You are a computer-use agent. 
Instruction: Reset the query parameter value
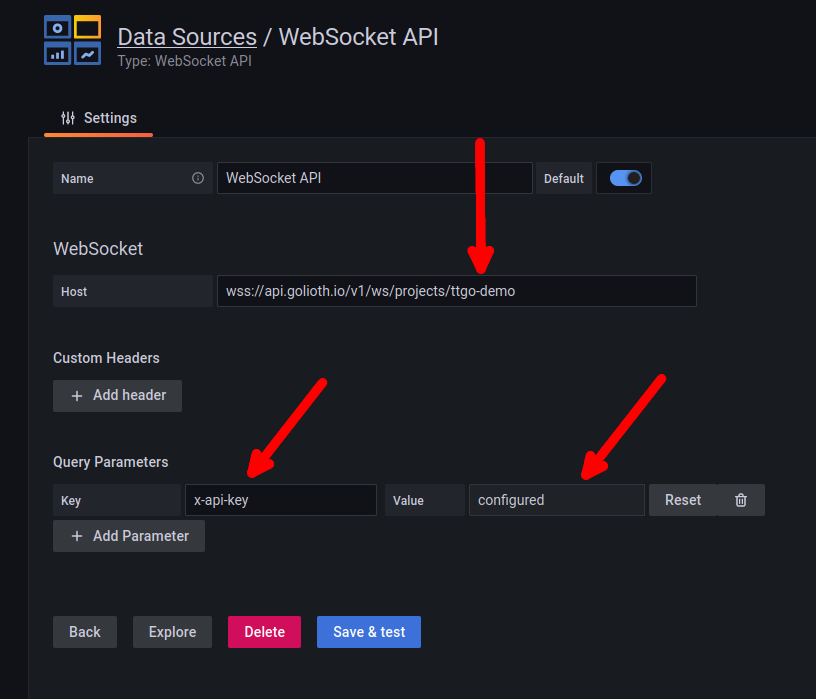(x=683, y=499)
